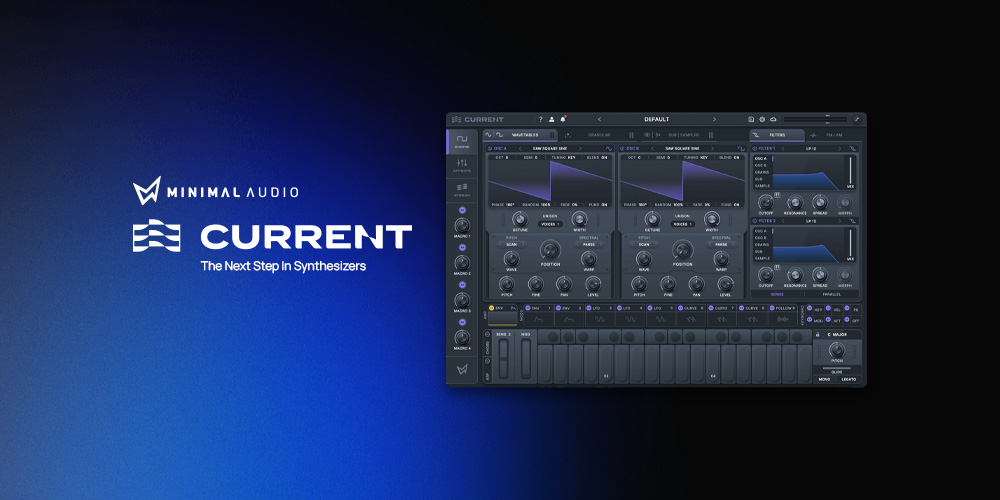Toggle Filter 1 power button
This screenshot has height=500, width=1000.
pos(754,149)
